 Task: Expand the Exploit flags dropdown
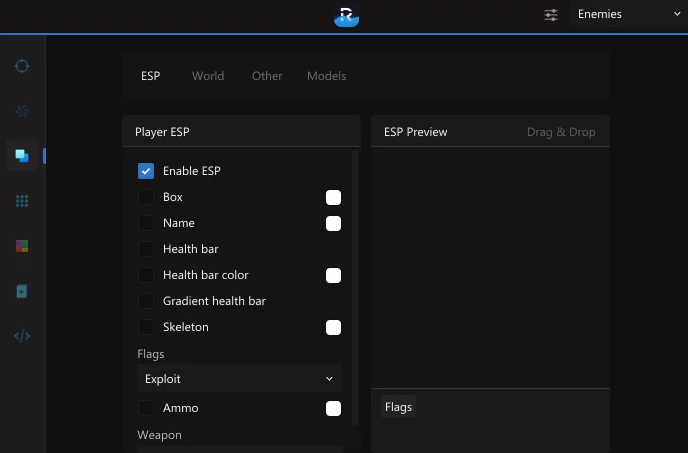click(x=239, y=379)
